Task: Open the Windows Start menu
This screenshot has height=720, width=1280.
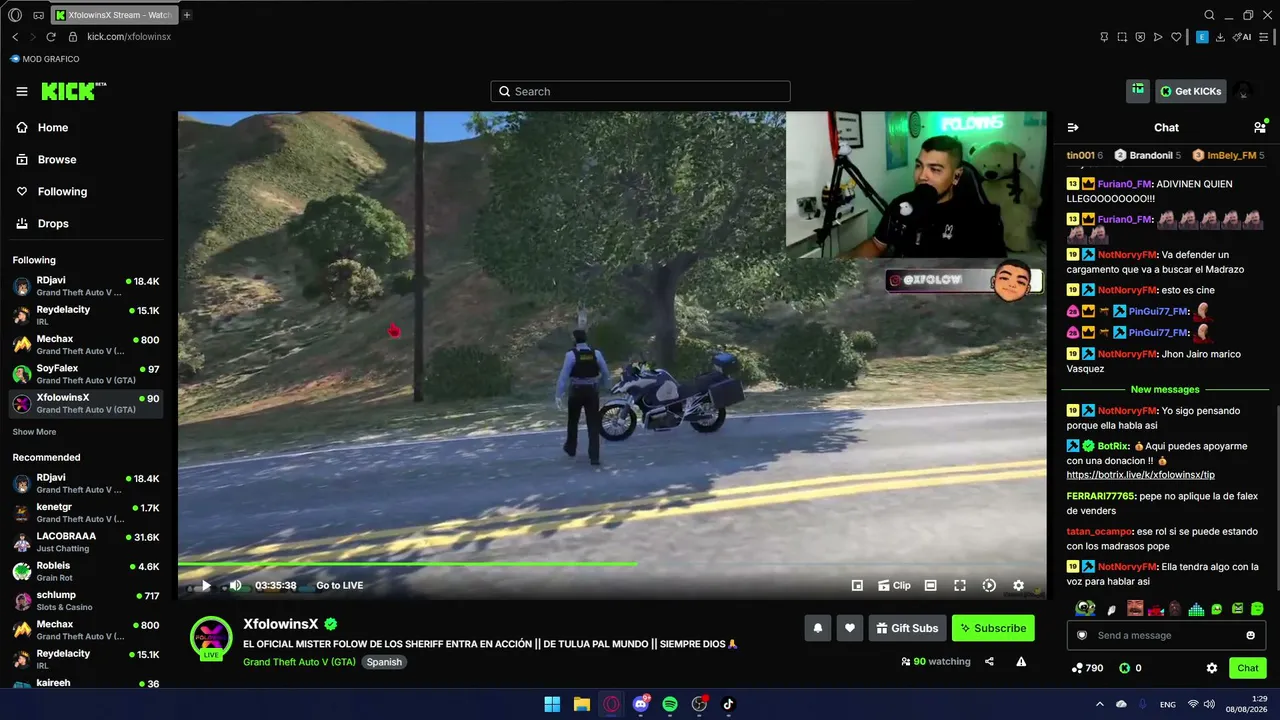Action: (x=552, y=704)
